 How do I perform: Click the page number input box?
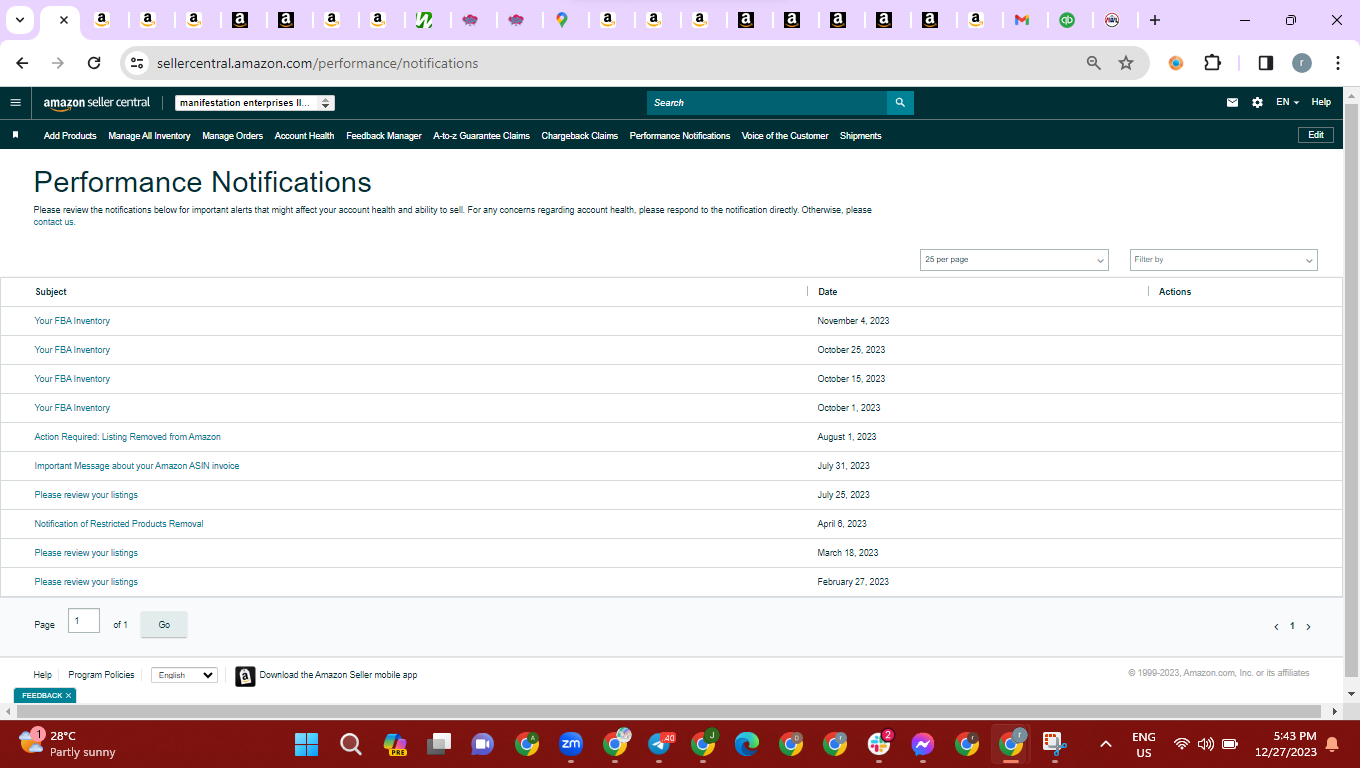click(x=84, y=621)
